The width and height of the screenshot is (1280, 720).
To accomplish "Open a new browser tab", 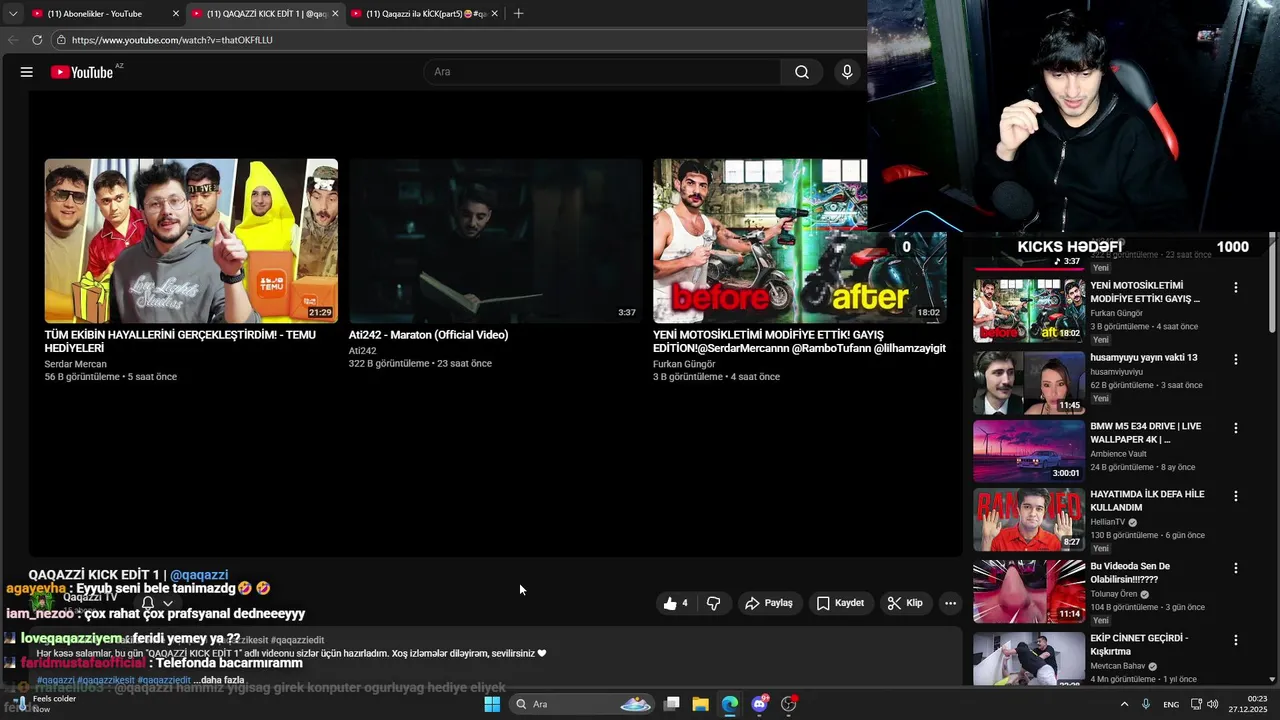I will point(518,14).
